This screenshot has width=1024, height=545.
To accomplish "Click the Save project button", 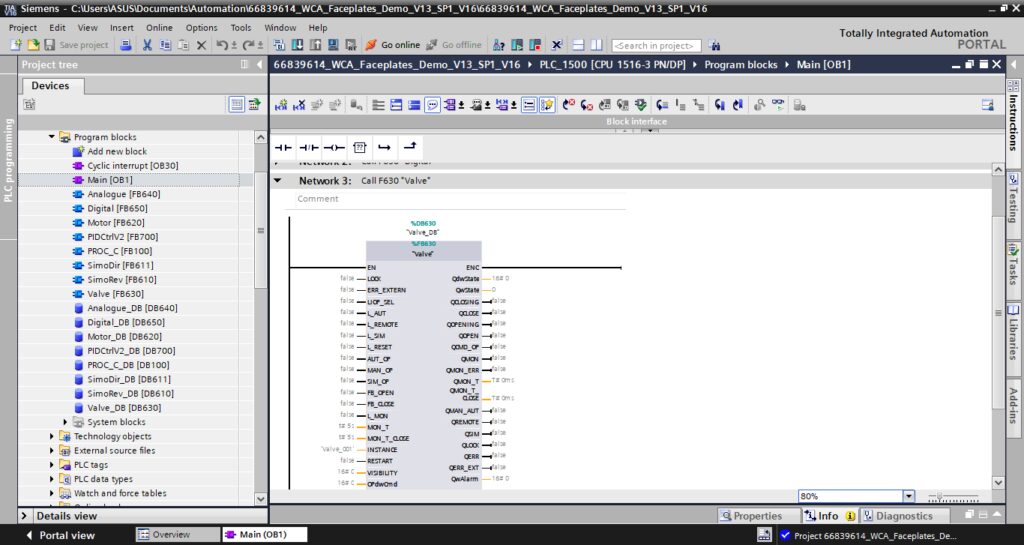I will pyautogui.click(x=76, y=45).
